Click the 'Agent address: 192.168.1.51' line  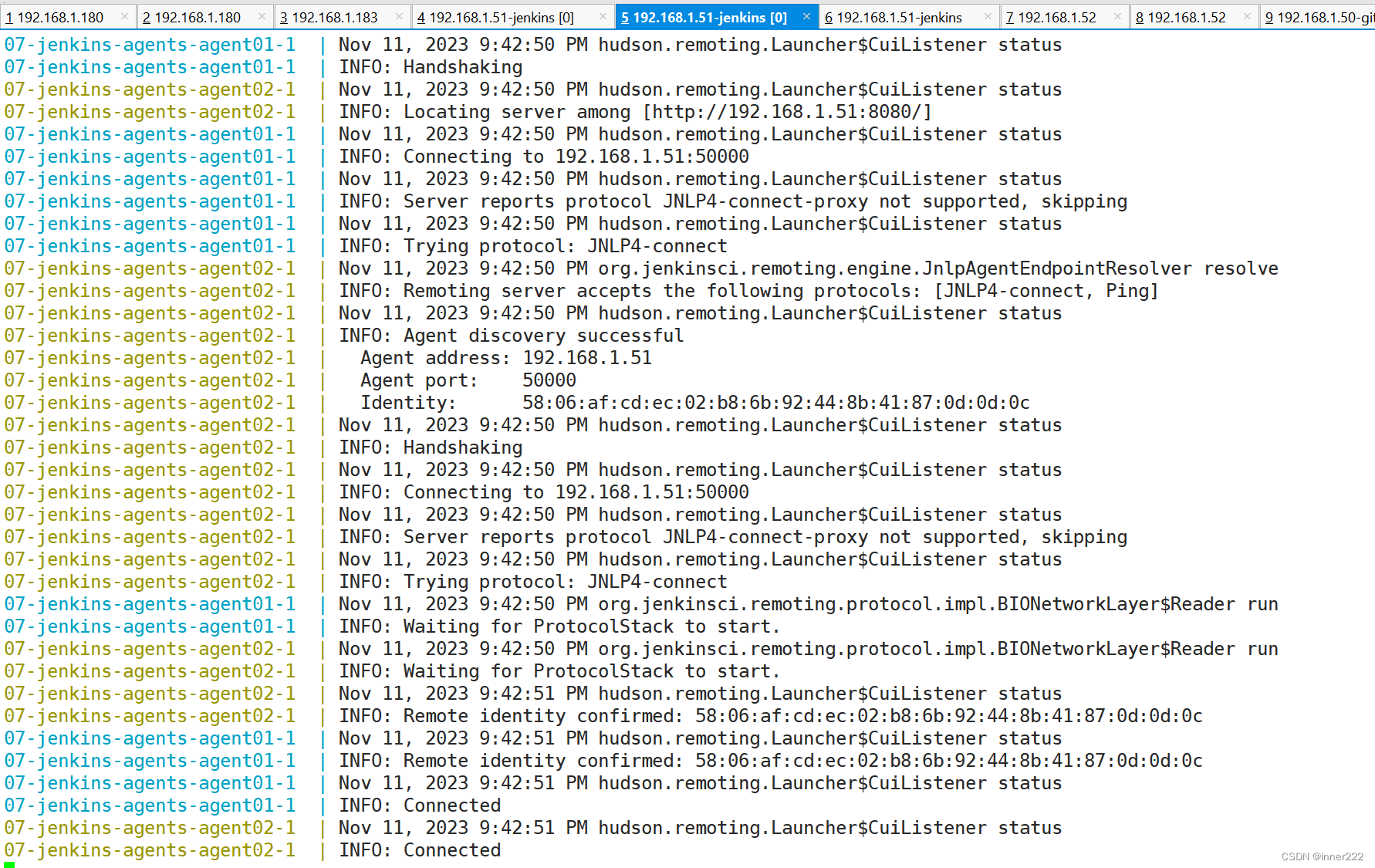tap(328, 358)
